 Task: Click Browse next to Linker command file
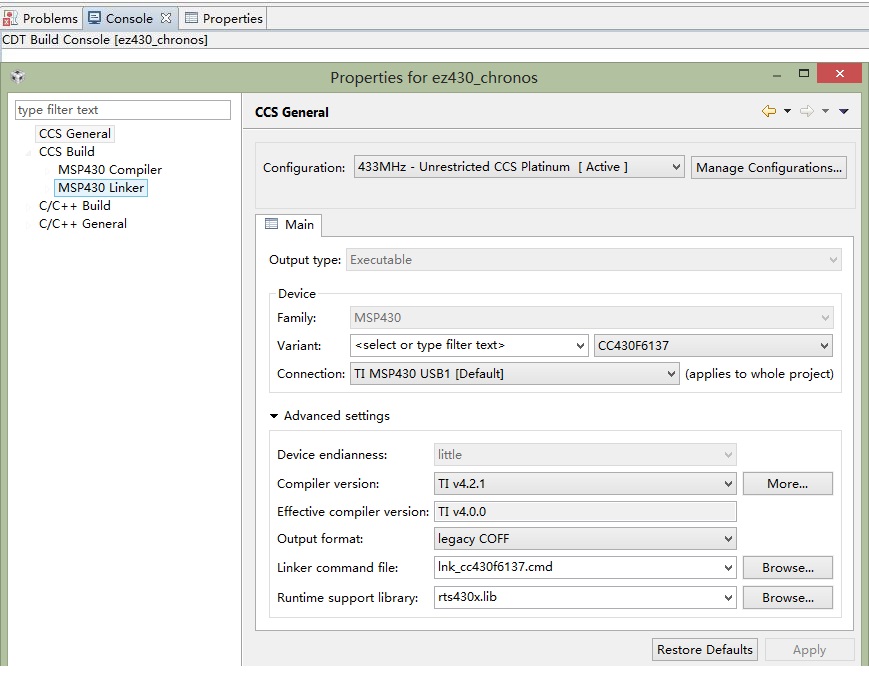click(787, 568)
